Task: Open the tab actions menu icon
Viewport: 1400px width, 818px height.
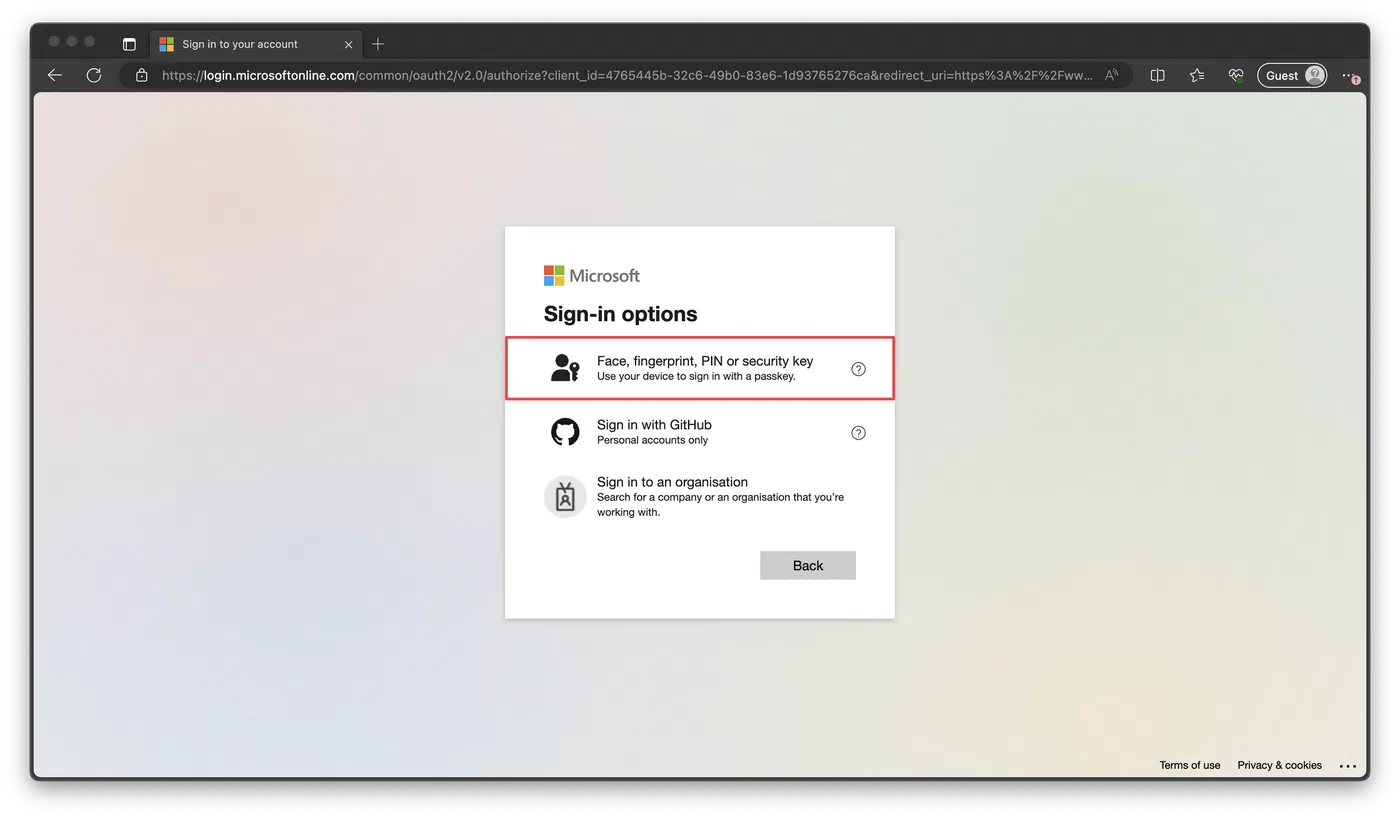Action: click(129, 44)
